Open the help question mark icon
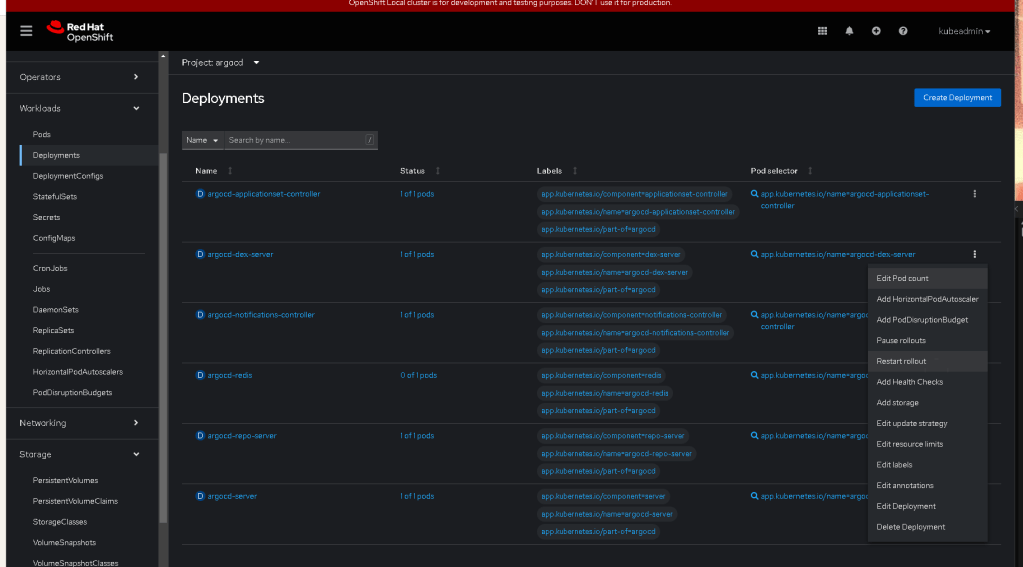This screenshot has width=1023, height=567. (x=902, y=31)
